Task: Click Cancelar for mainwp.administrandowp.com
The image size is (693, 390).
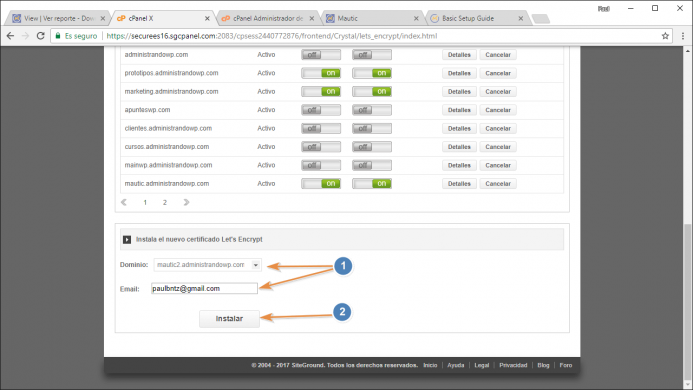Action: [498, 165]
